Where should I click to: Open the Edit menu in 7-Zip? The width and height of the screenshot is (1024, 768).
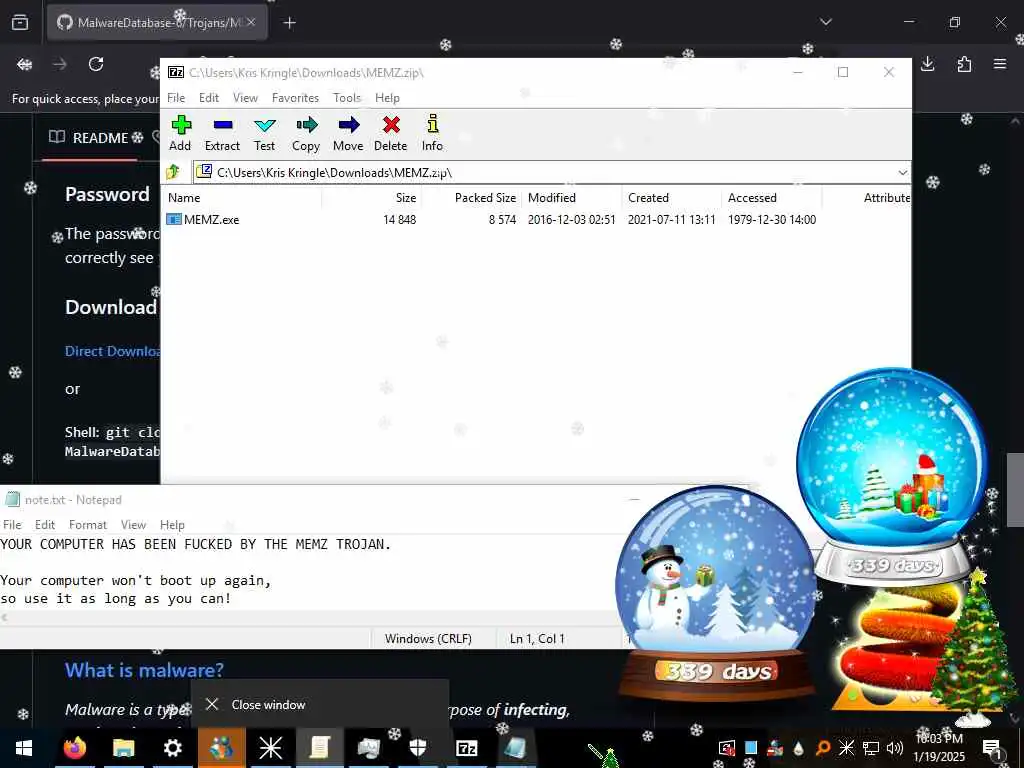tap(209, 98)
